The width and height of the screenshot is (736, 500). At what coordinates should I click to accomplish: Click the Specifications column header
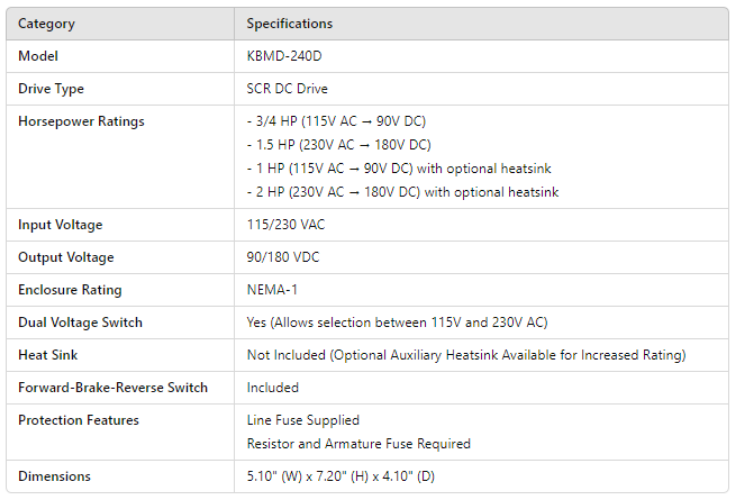[x=290, y=24]
